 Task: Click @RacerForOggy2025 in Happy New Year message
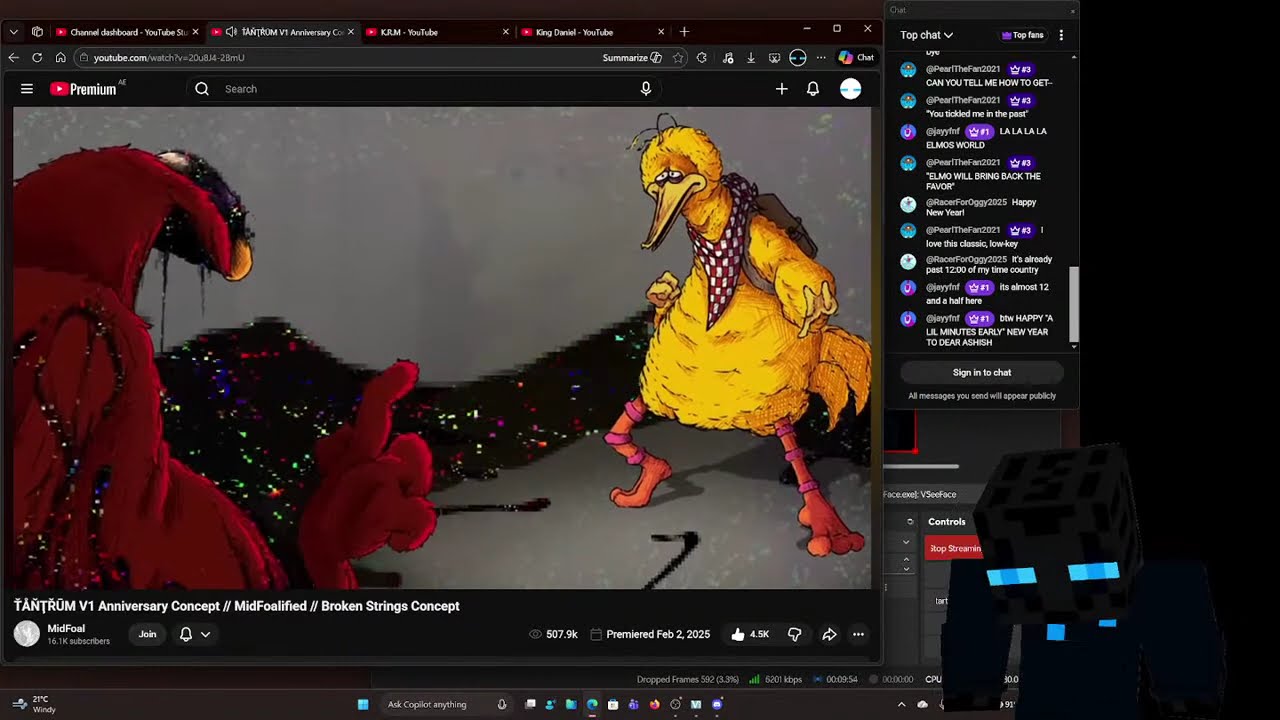click(x=966, y=202)
